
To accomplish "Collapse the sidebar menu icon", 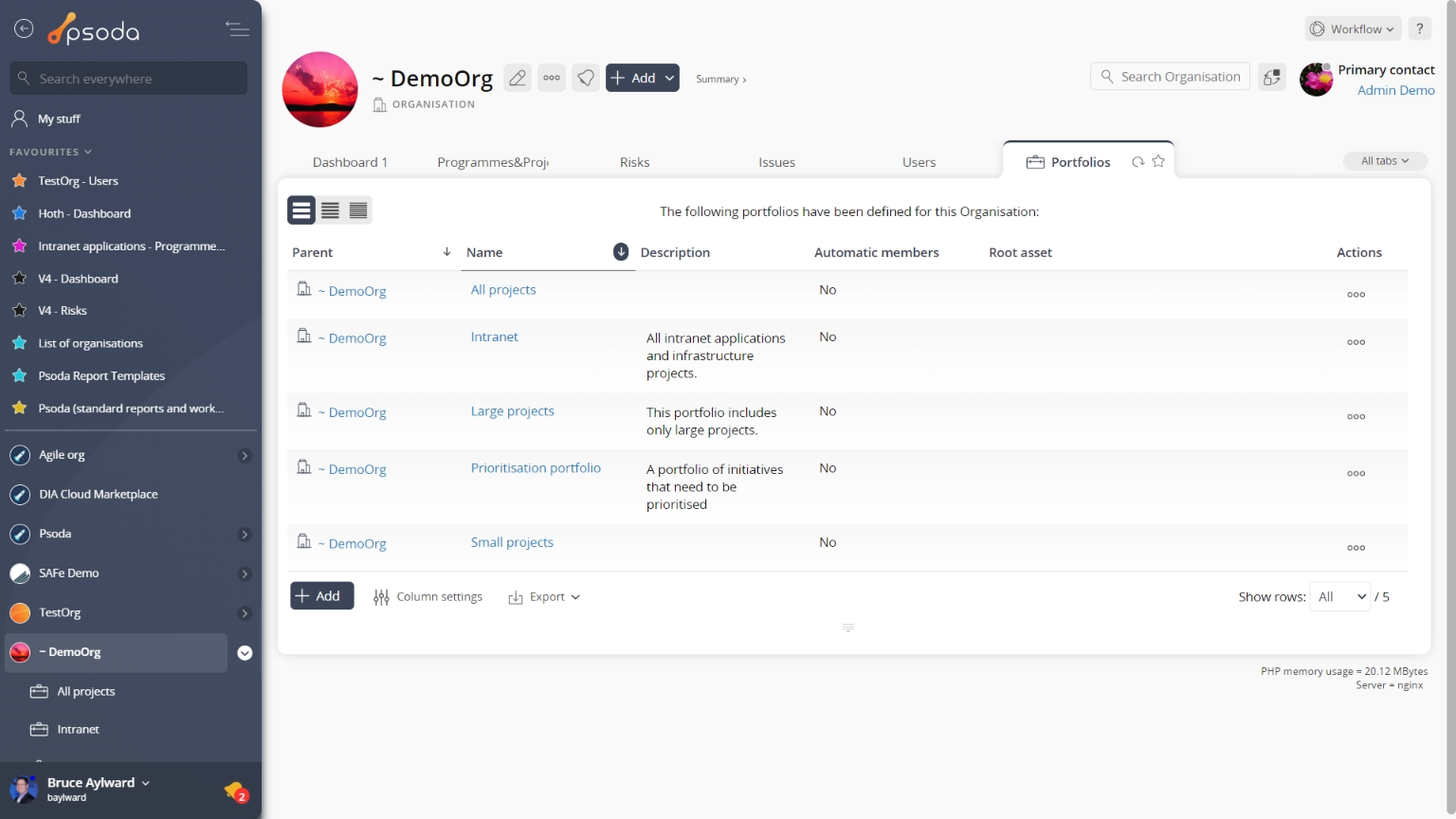I will point(237,29).
